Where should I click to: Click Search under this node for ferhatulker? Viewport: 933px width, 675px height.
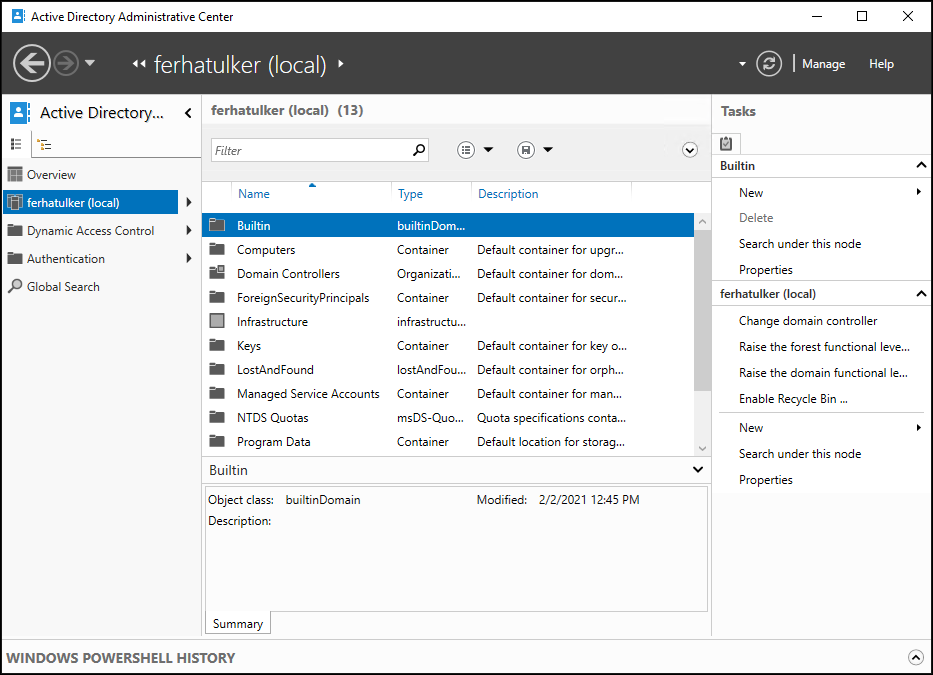(800, 454)
